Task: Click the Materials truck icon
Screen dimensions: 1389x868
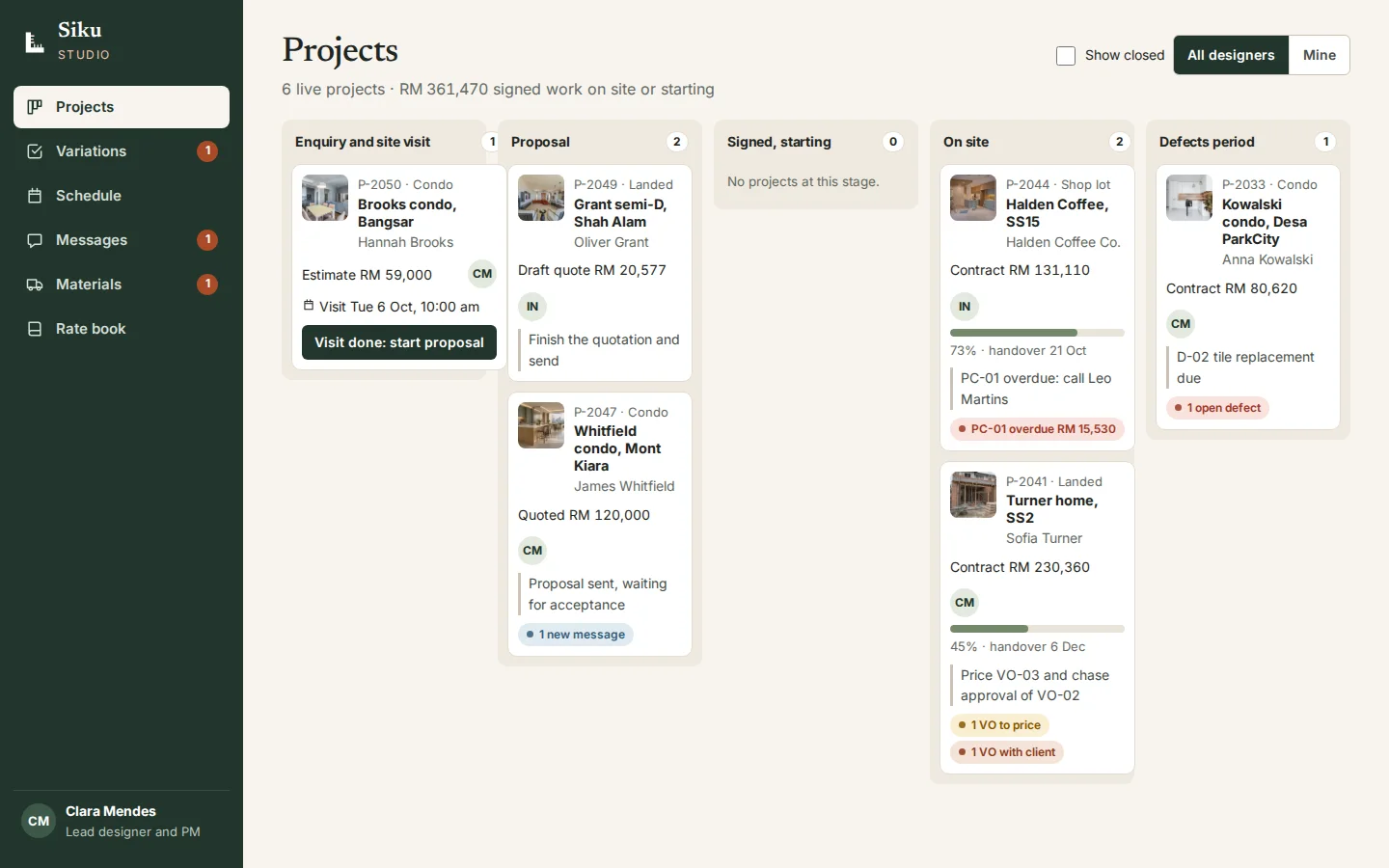Action: (35, 285)
